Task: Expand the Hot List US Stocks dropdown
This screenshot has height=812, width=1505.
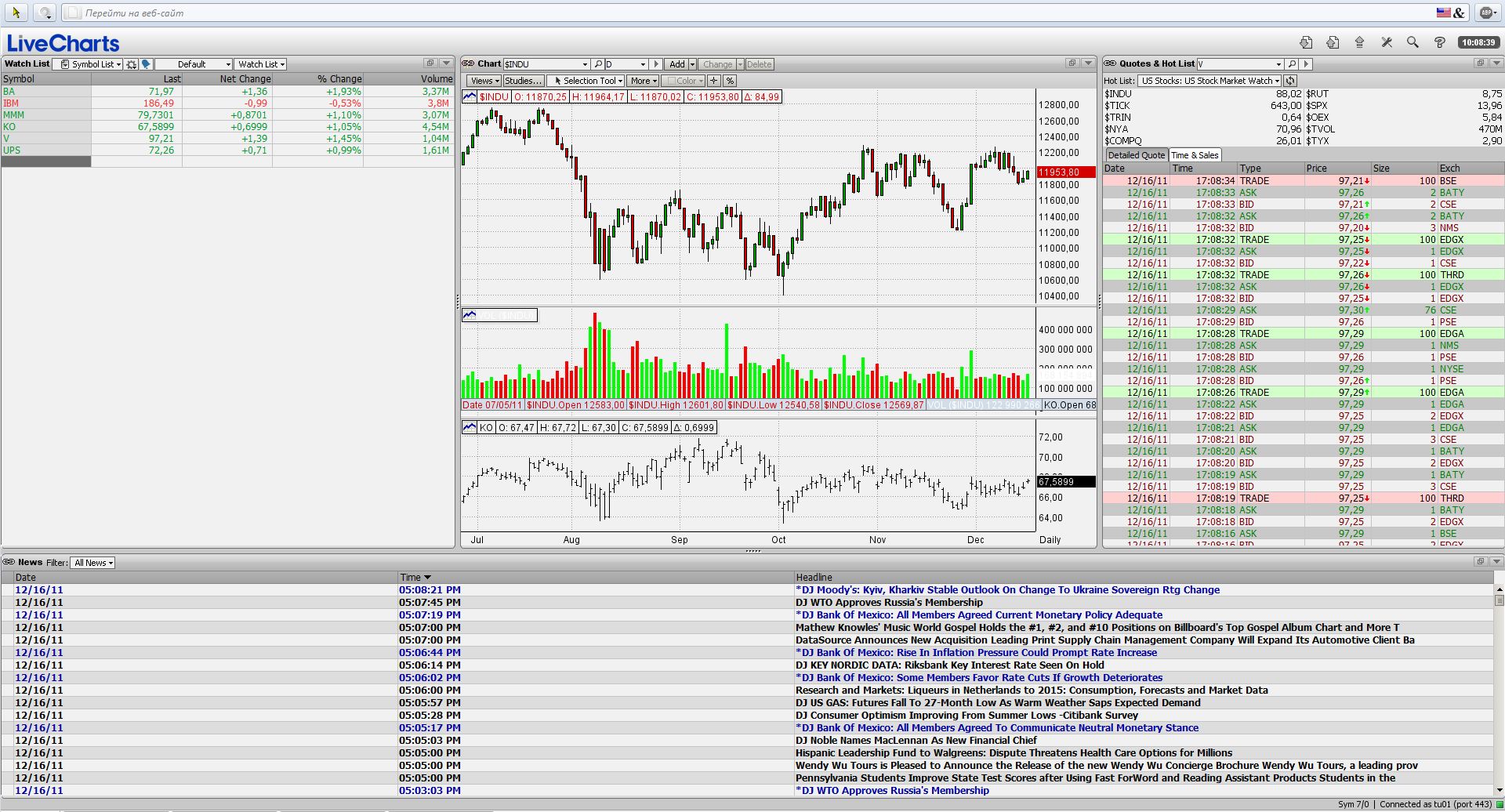Action: (1210, 81)
